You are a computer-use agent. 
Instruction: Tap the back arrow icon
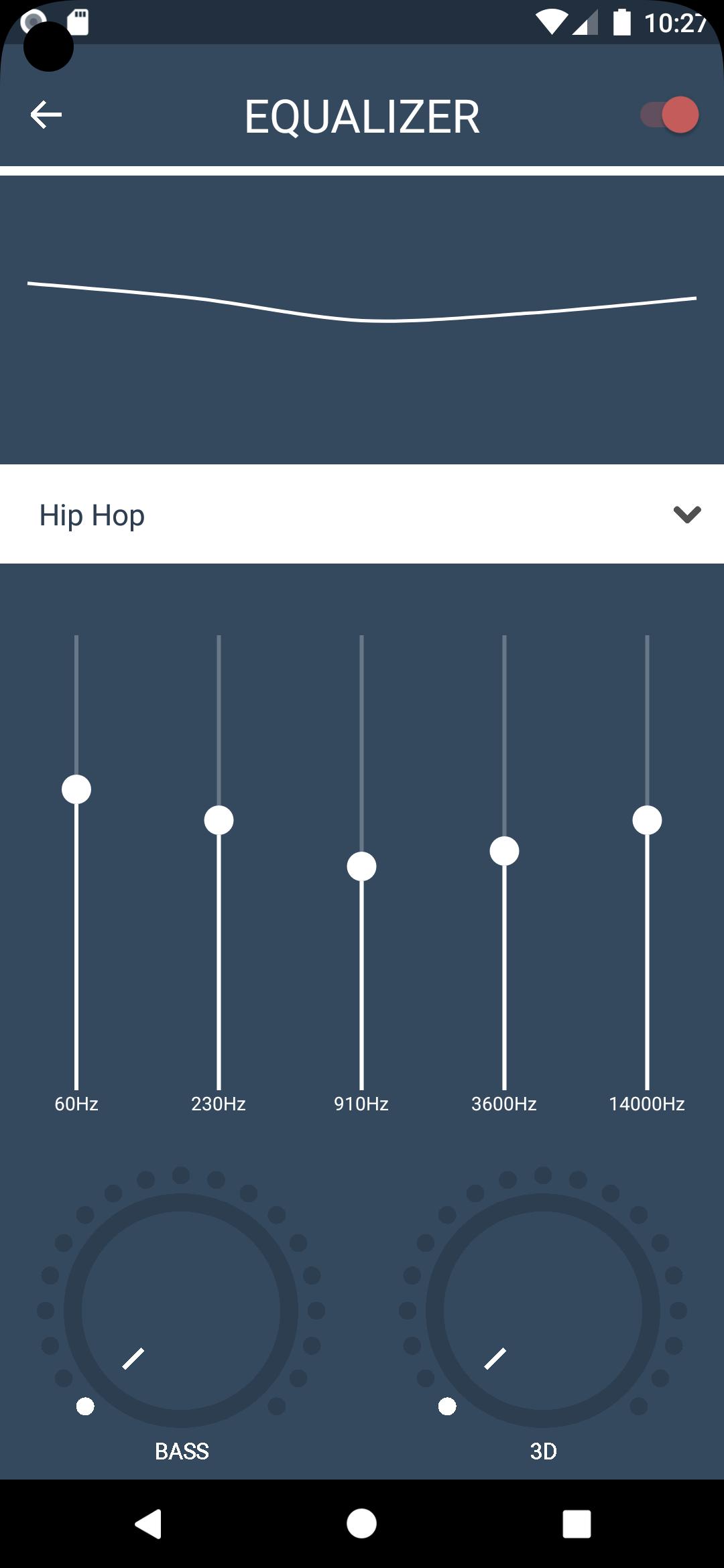46,115
